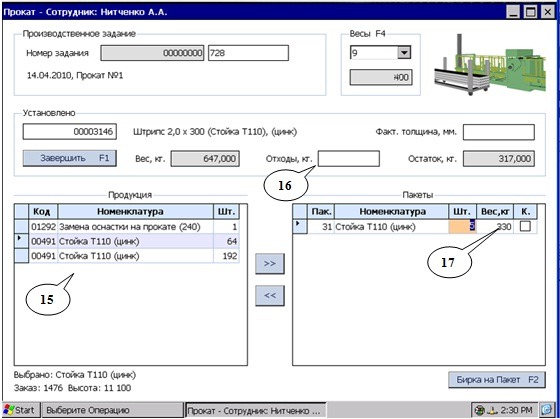Remove package using the << button

(x=270, y=295)
